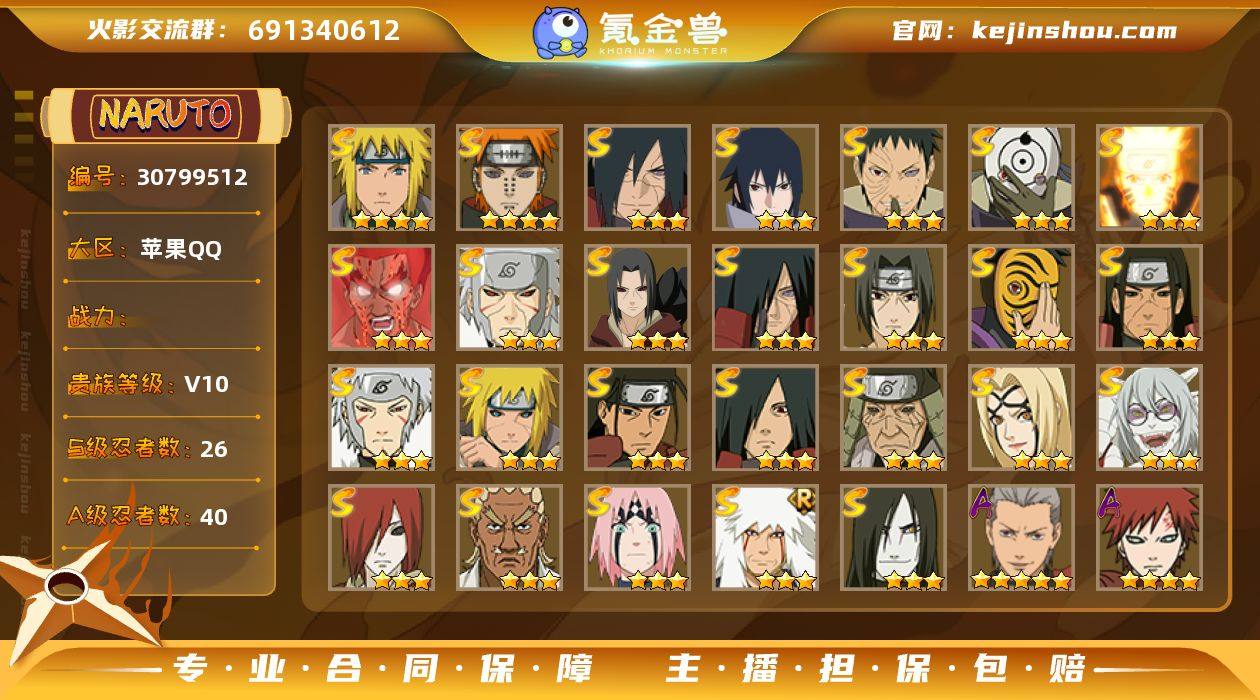Select the orange-haired Pain ninja portrait
Image resolution: width=1260 pixels, height=700 pixels.
pos(510,178)
